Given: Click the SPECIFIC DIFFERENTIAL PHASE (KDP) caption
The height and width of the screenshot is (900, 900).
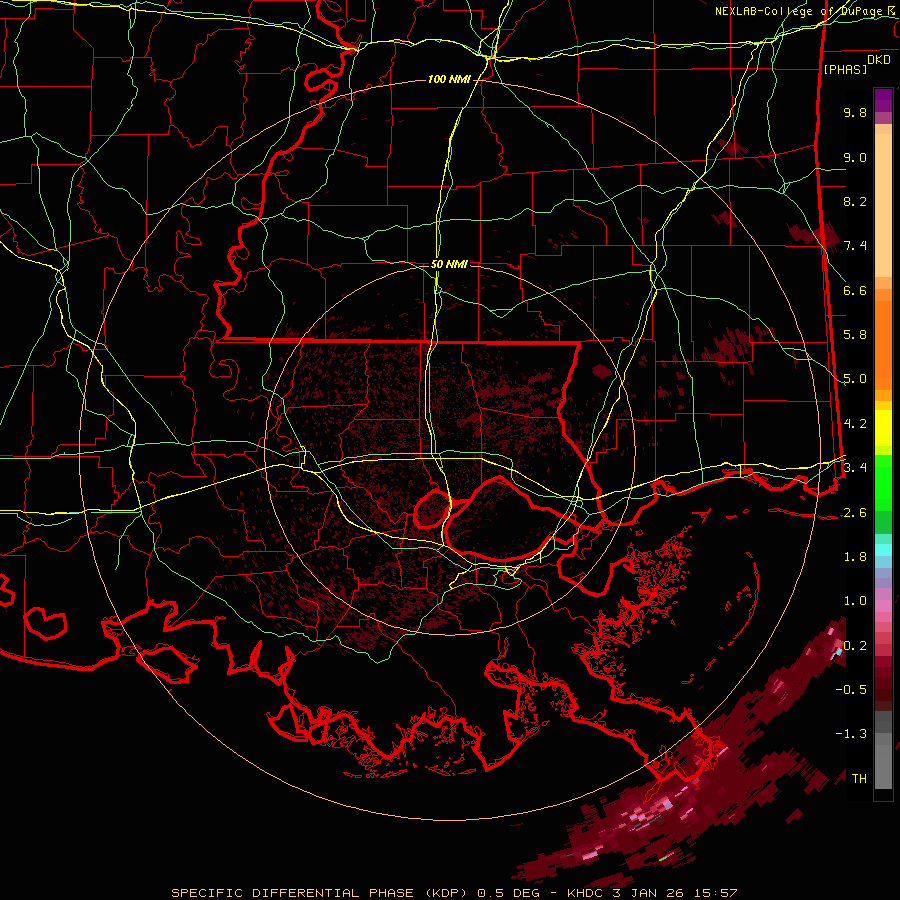Looking at the screenshot, I should click(320, 893).
